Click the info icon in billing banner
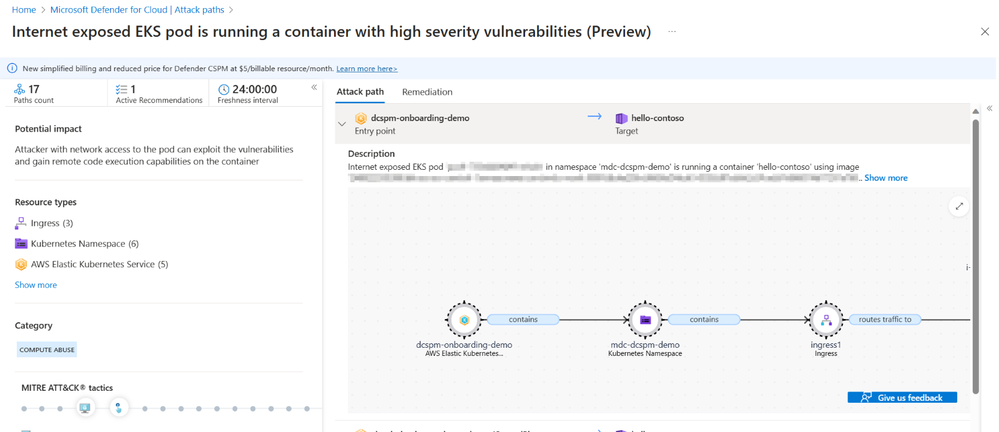The width and height of the screenshot is (999, 432). coord(12,68)
